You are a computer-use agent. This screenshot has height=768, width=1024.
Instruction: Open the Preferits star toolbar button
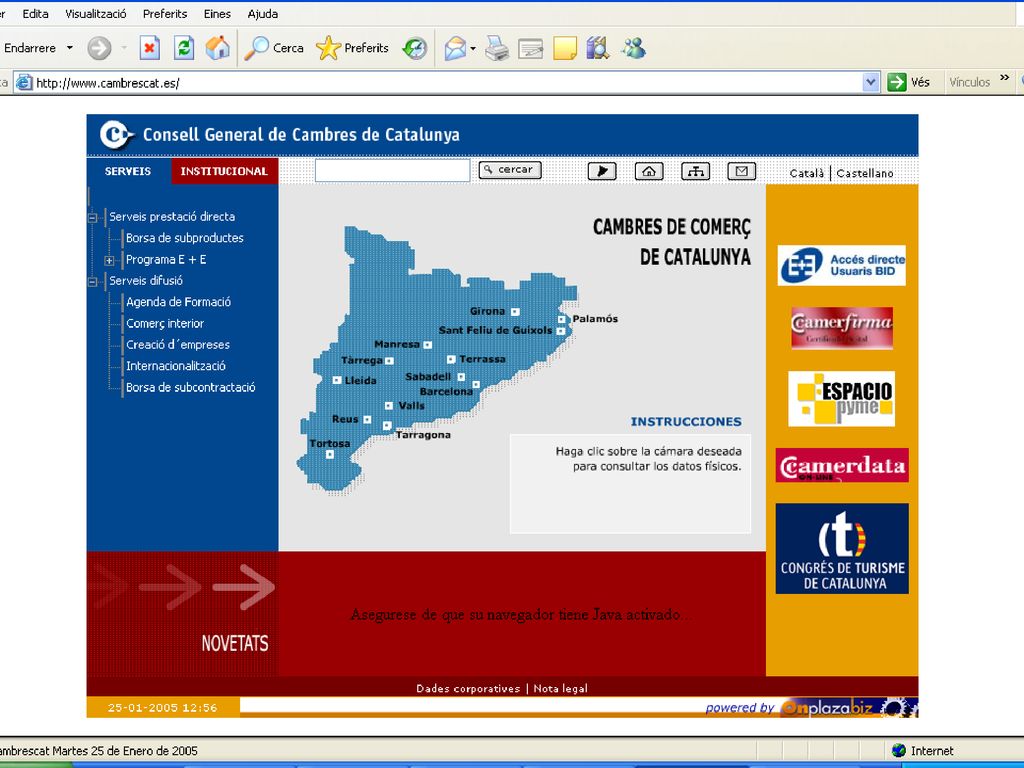(x=352, y=48)
